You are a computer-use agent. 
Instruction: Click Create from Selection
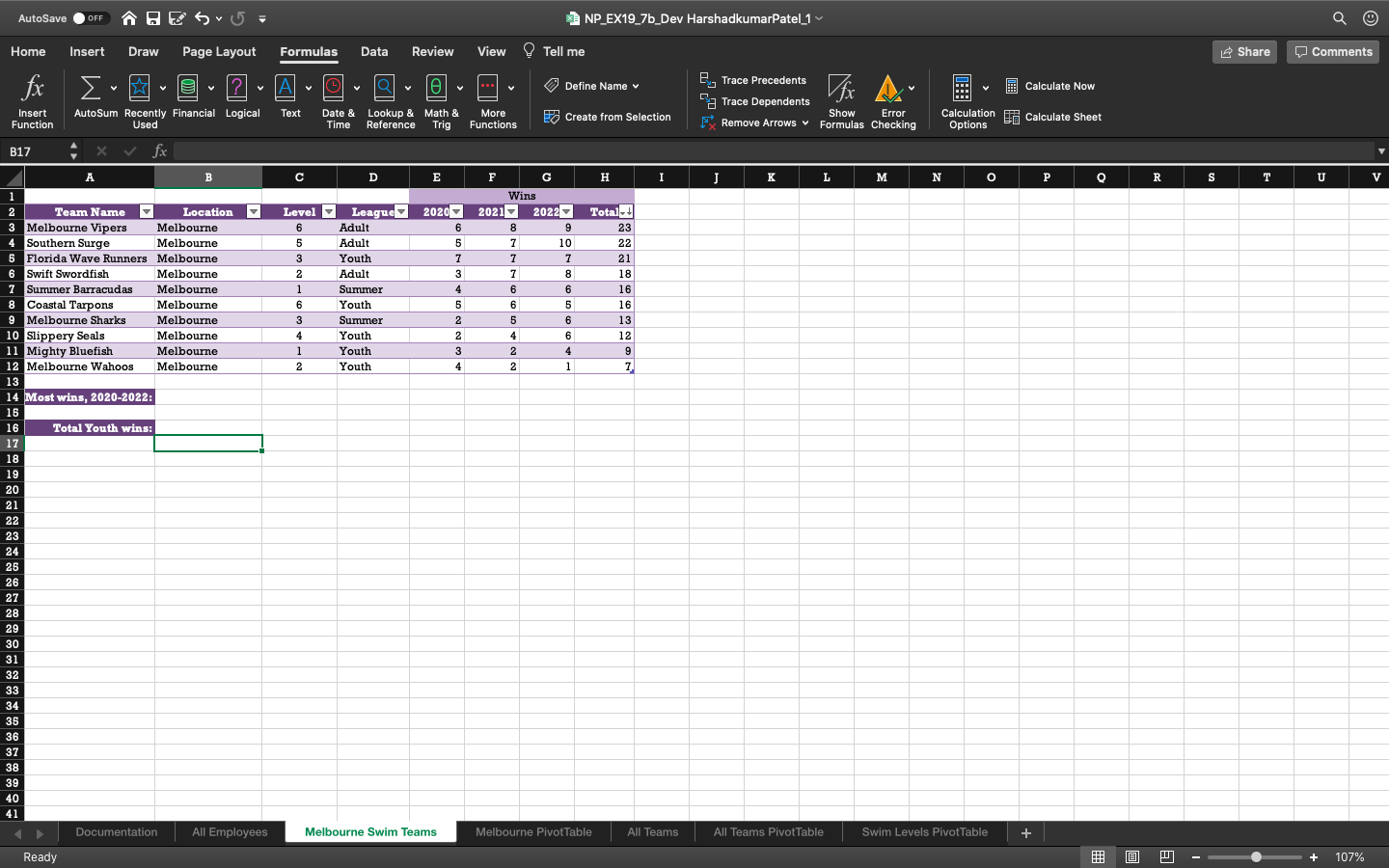pyautogui.click(x=607, y=118)
